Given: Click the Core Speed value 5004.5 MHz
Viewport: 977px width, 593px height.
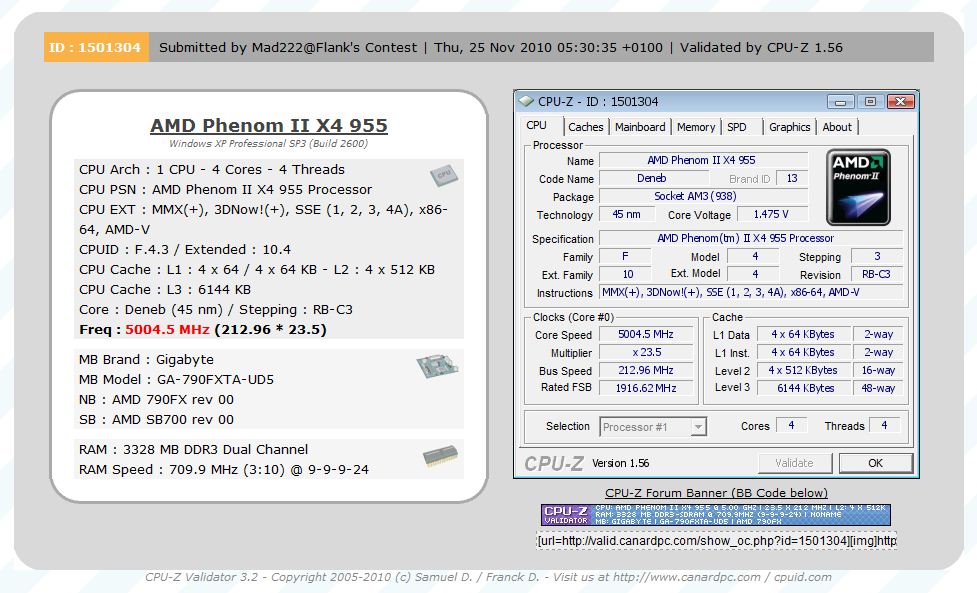Looking at the screenshot, I should tap(646, 334).
